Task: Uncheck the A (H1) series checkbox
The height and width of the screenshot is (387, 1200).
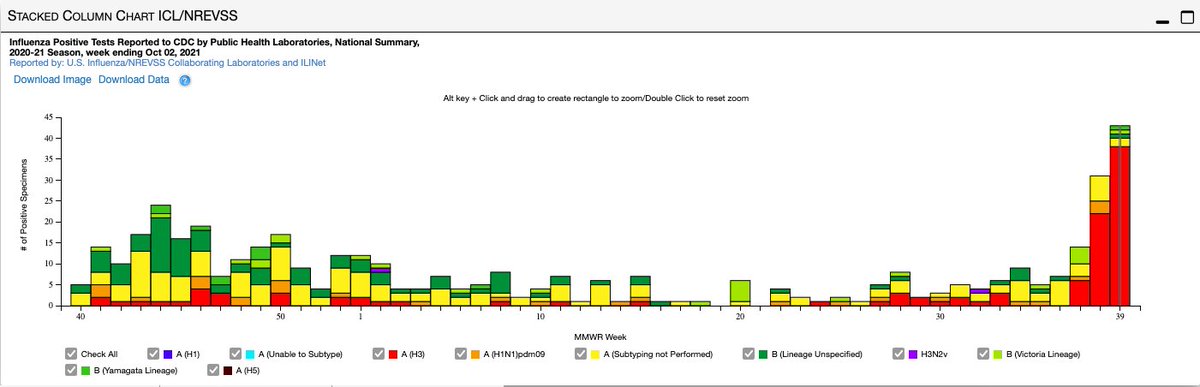Action: click(154, 353)
